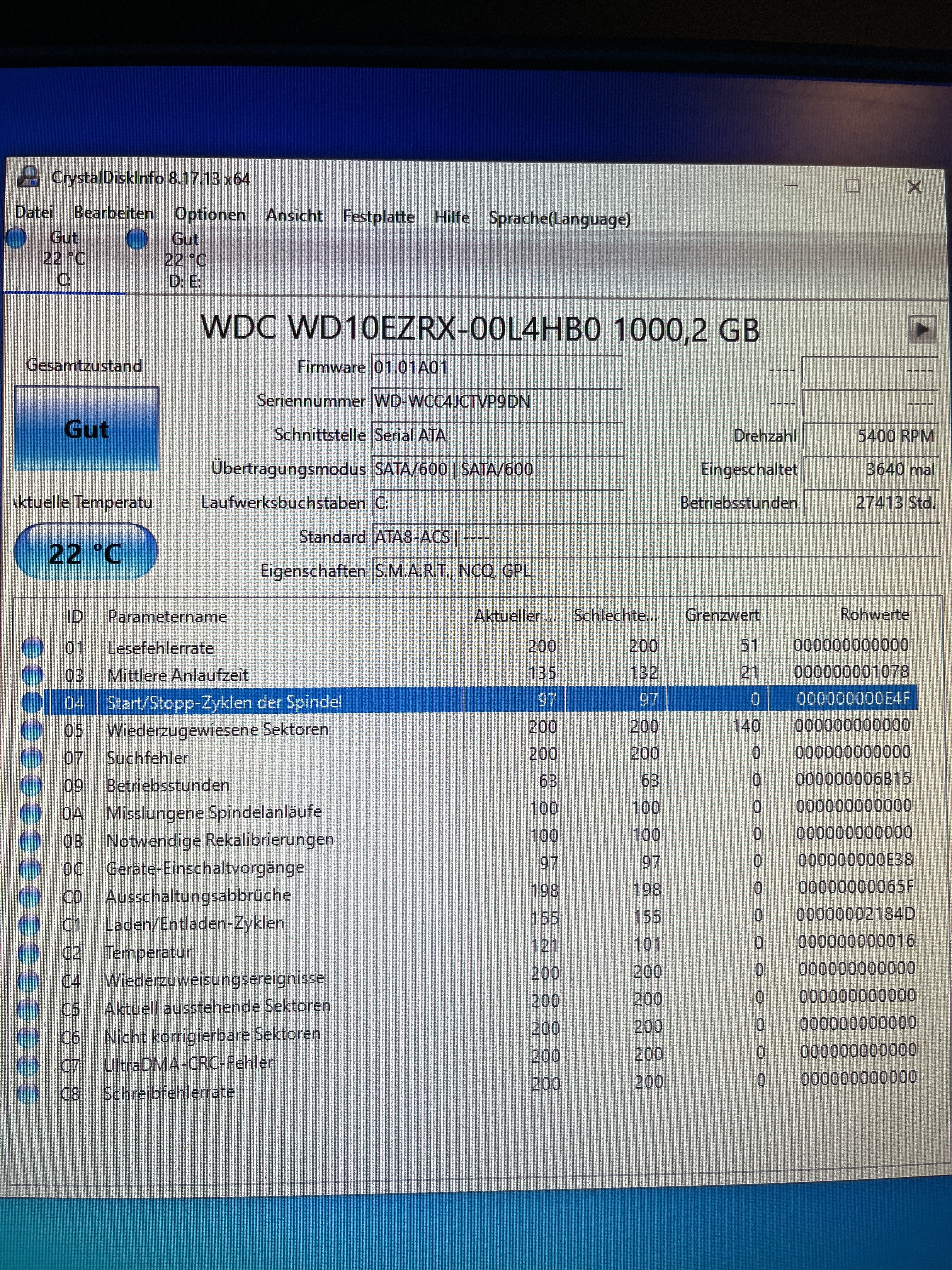Screen dimensions: 952x1270
Task: Click the status dot for Lesefehlerrate
Action: tap(33, 648)
